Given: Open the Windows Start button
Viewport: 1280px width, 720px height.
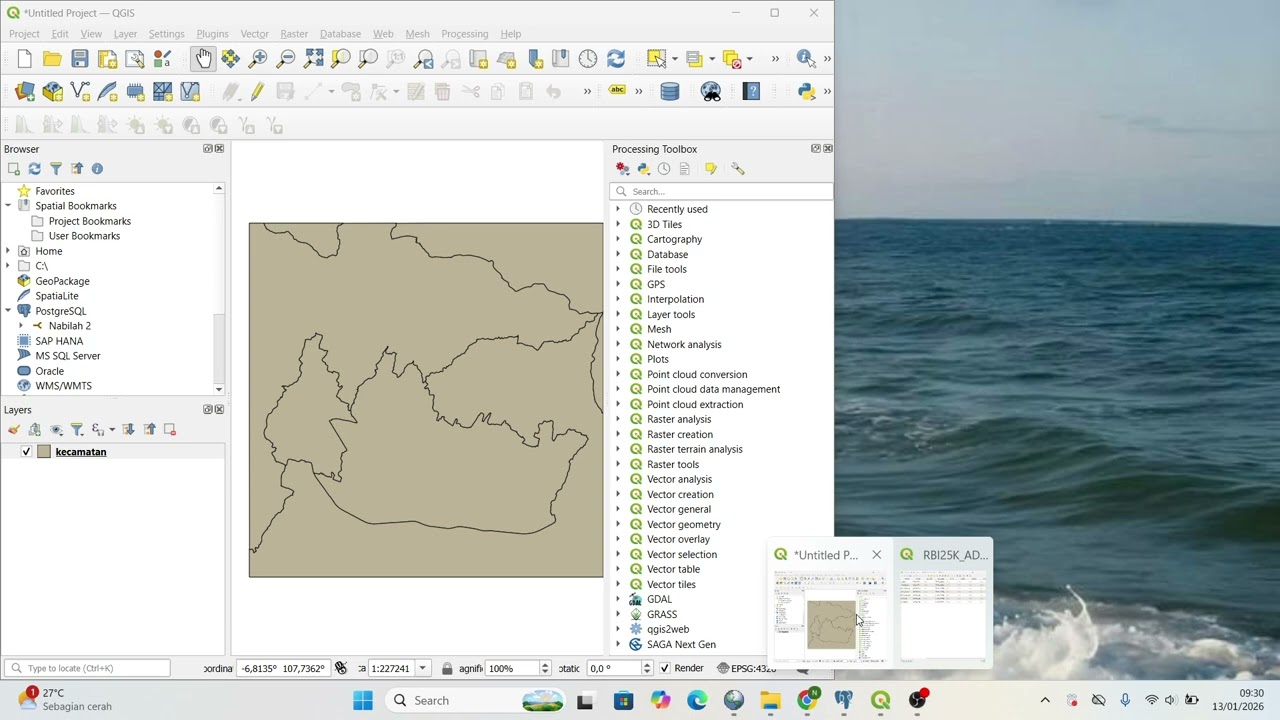Looking at the screenshot, I should 363,700.
